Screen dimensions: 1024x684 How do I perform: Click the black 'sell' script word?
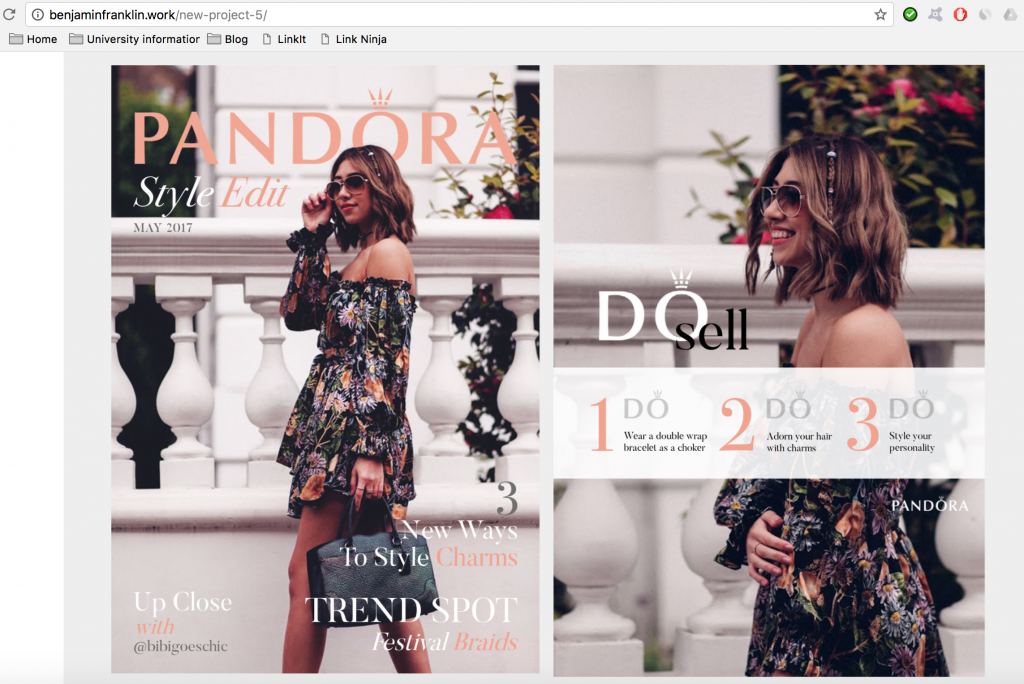click(712, 330)
